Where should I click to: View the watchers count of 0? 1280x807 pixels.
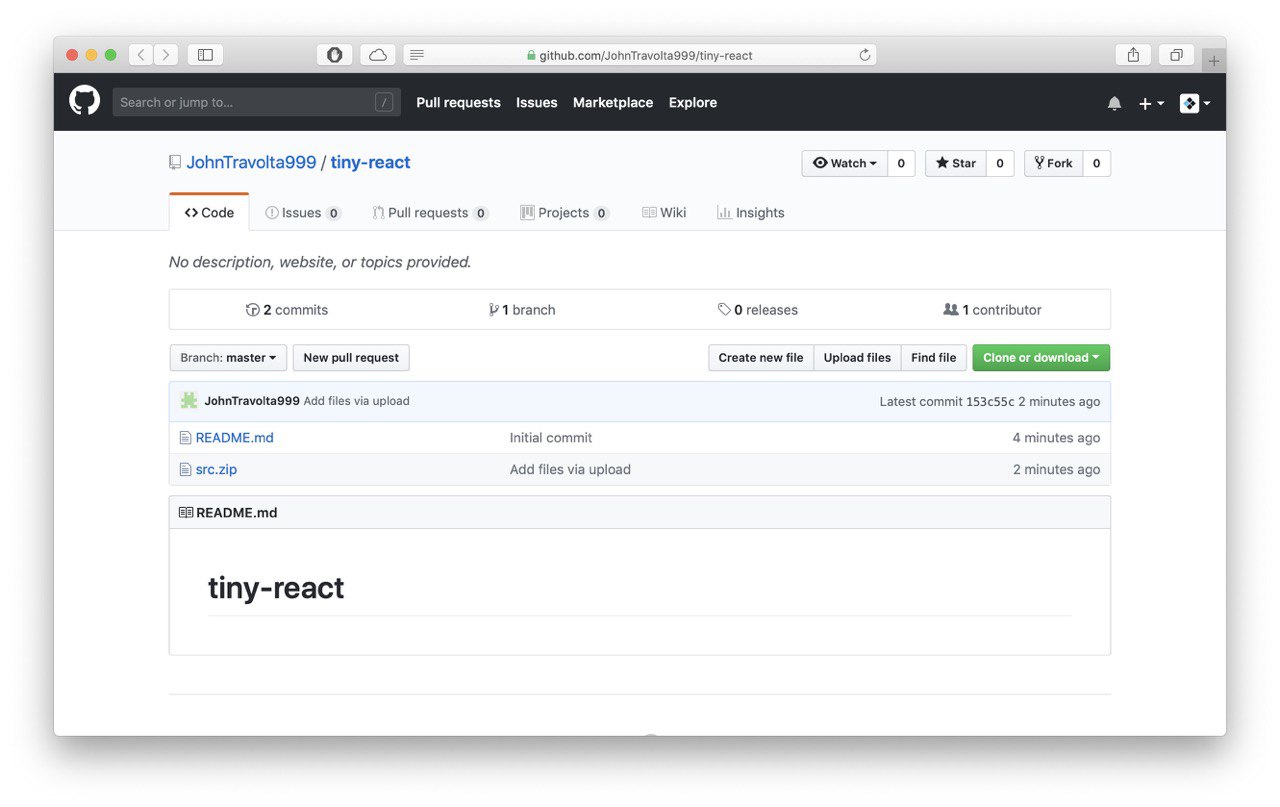pos(901,163)
